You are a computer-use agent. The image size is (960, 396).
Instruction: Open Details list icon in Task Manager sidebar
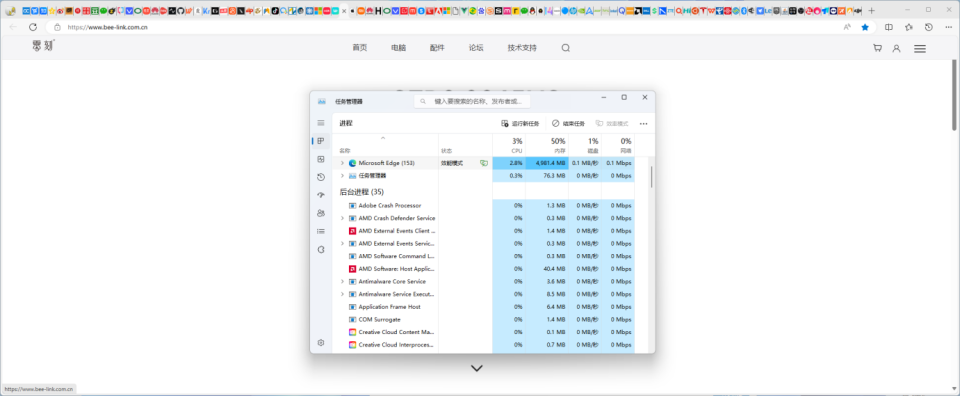pyautogui.click(x=321, y=231)
